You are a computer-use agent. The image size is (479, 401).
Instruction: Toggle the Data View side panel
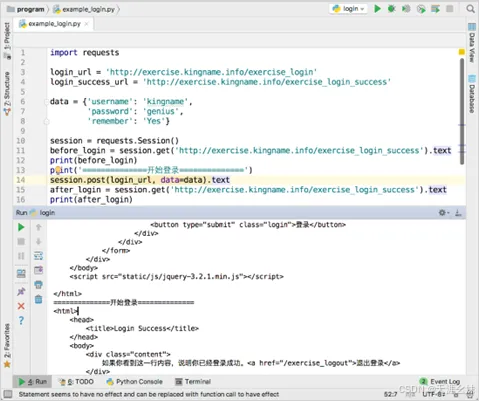pyautogui.click(x=472, y=43)
